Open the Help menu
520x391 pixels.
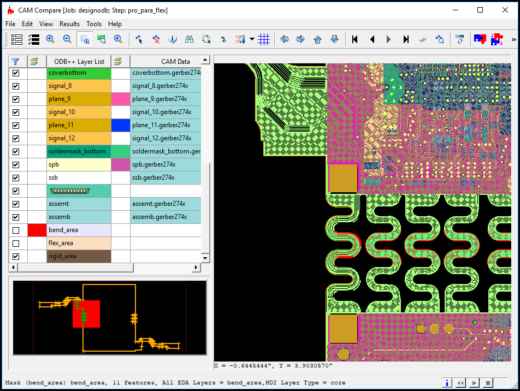[115, 24]
